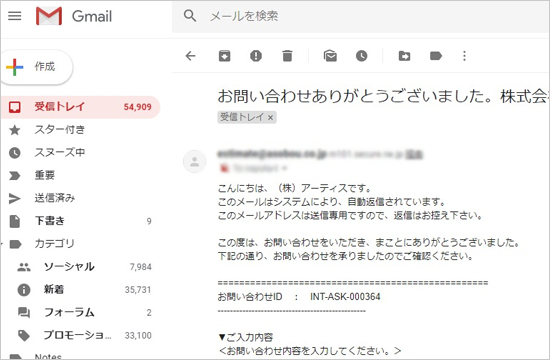The height and width of the screenshot is (360, 550).
Task: Click the drafts document icon
Action: pos(14,221)
